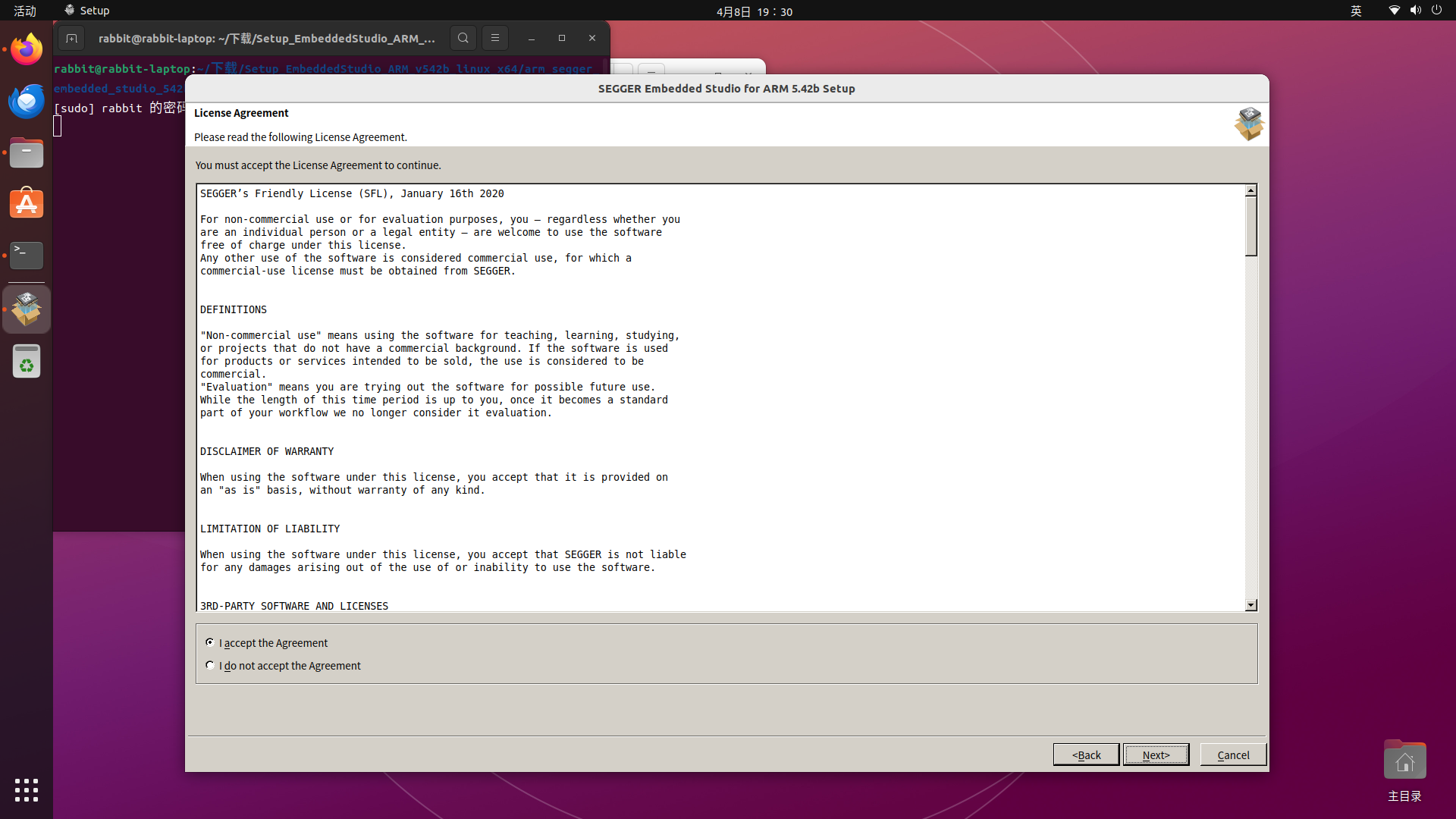Open the Trash dock icon
This screenshot has height=819, width=1456.
point(27,362)
